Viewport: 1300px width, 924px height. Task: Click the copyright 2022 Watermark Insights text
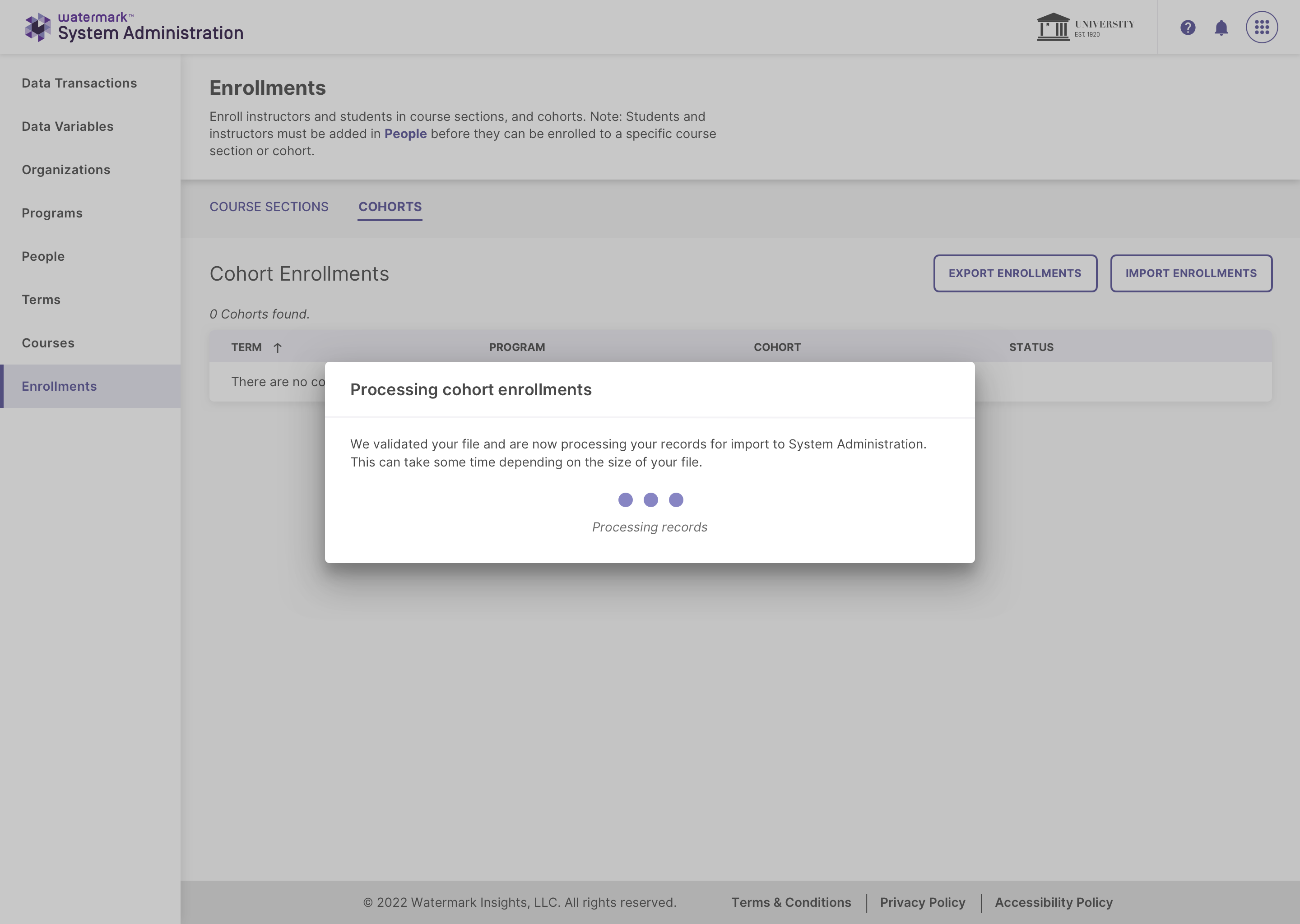pos(520,902)
